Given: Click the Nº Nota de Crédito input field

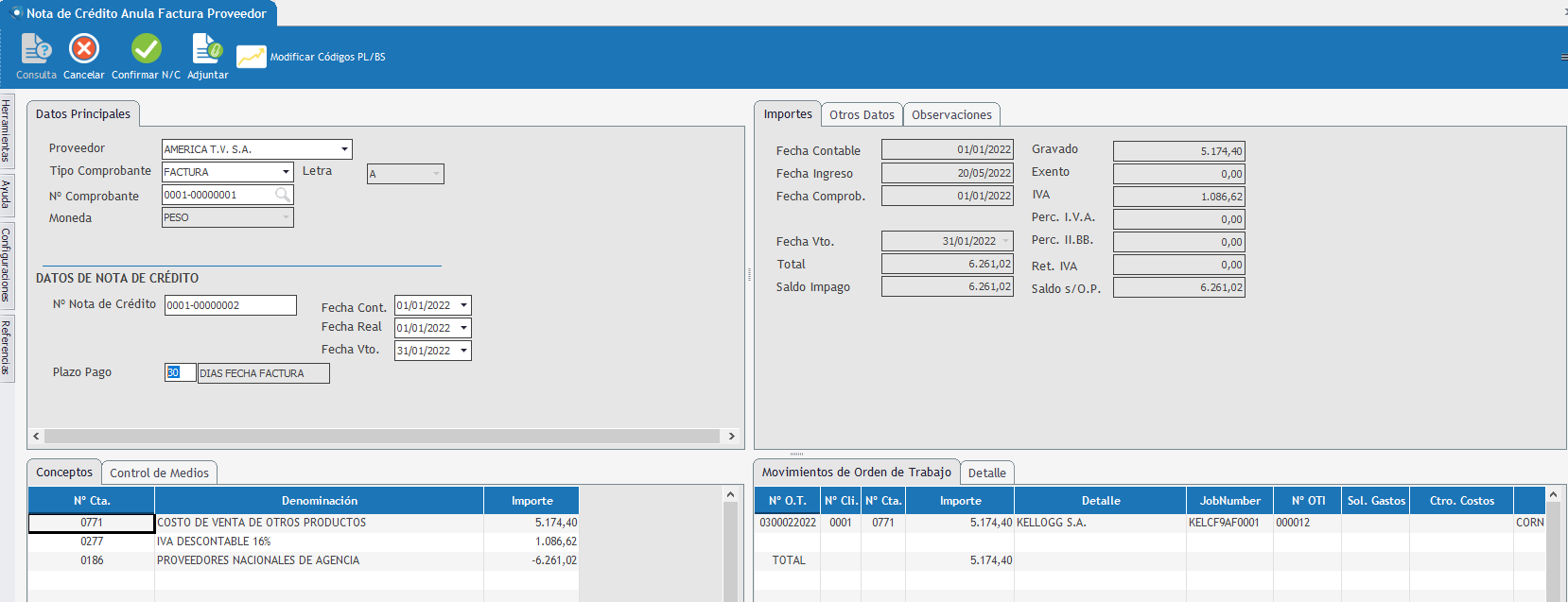Looking at the screenshot, I should pyautogui.click(x=230, y=305).
